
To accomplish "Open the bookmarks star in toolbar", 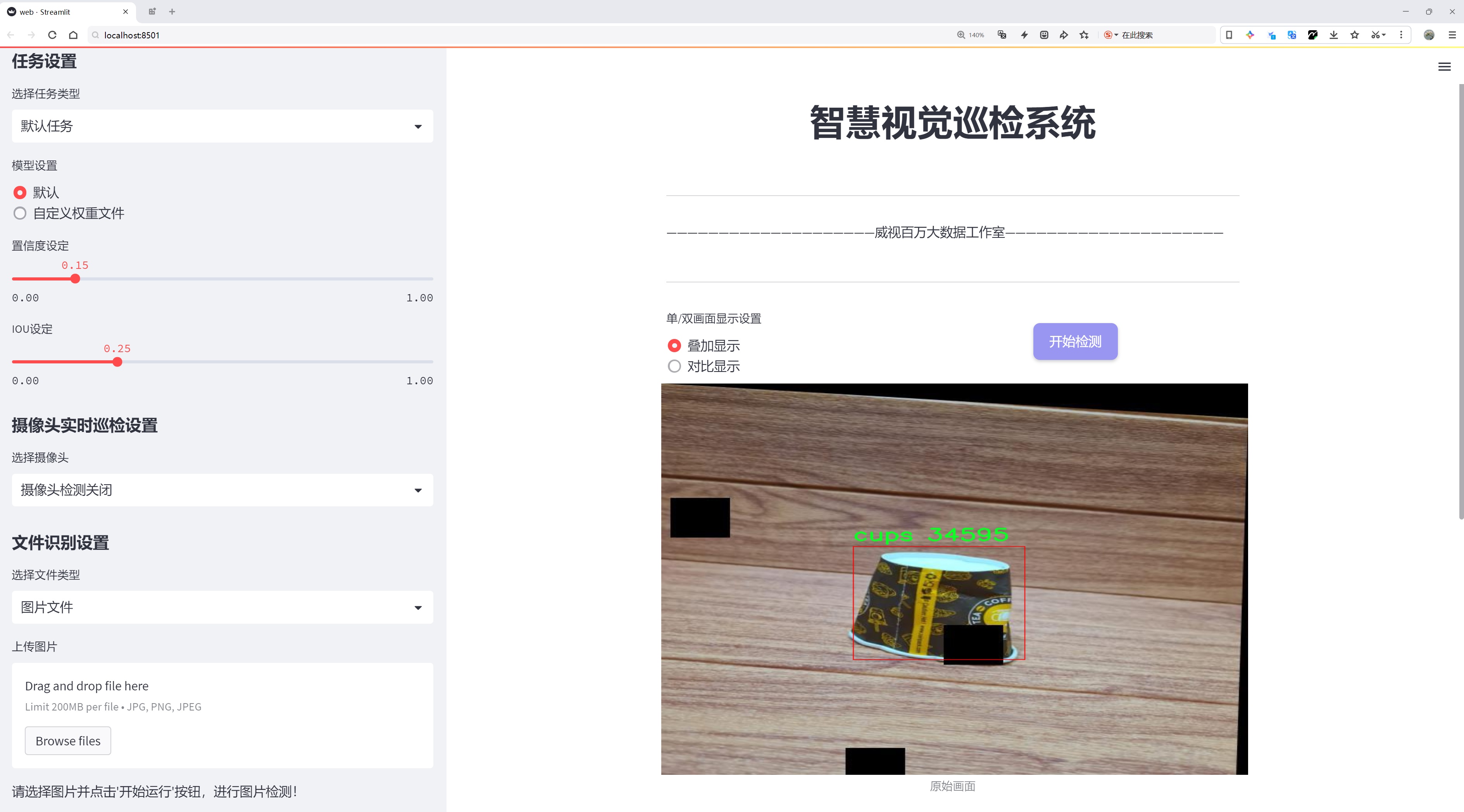I will click(x=1355, y=35).
